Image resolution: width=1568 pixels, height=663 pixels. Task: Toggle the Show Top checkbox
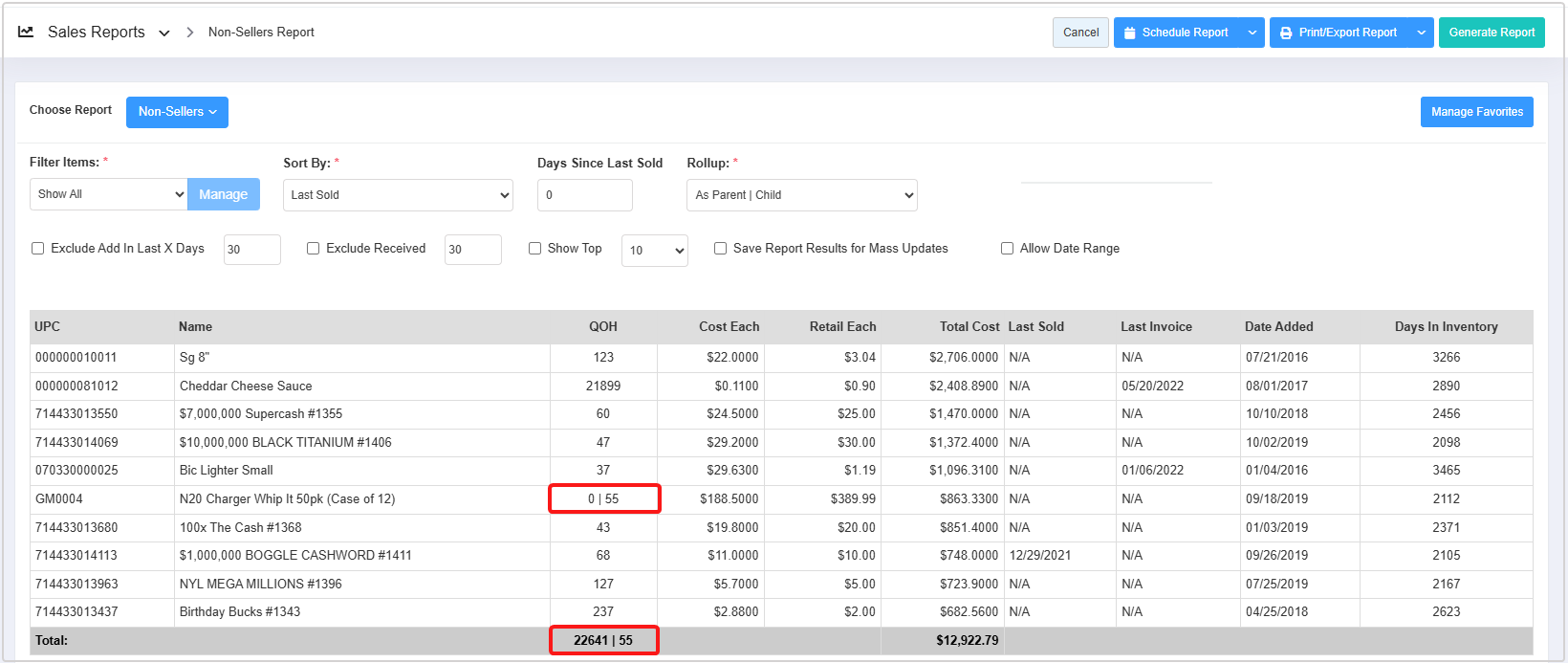(x=535, y=249)
